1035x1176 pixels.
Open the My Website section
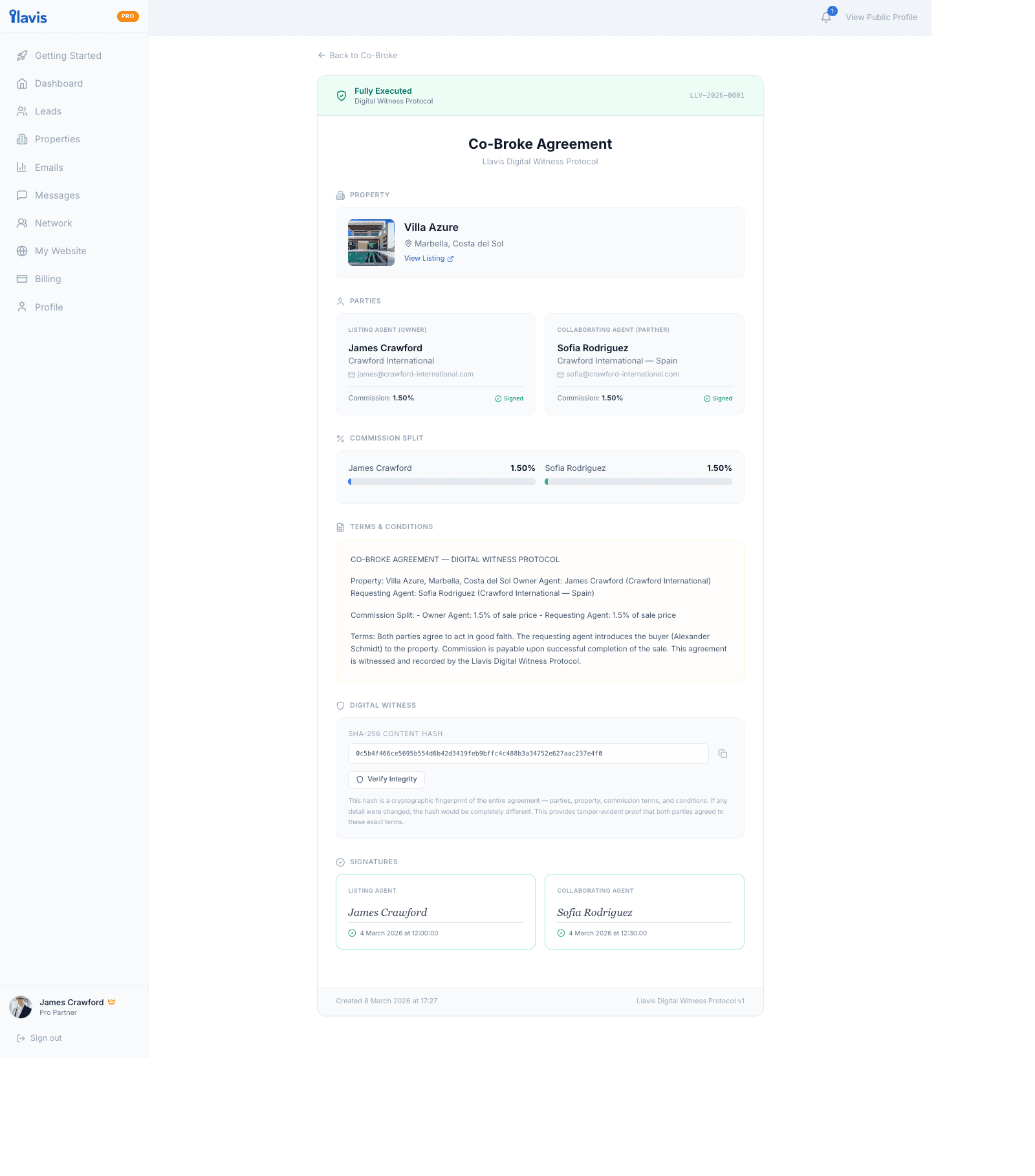tap(60, 251)
